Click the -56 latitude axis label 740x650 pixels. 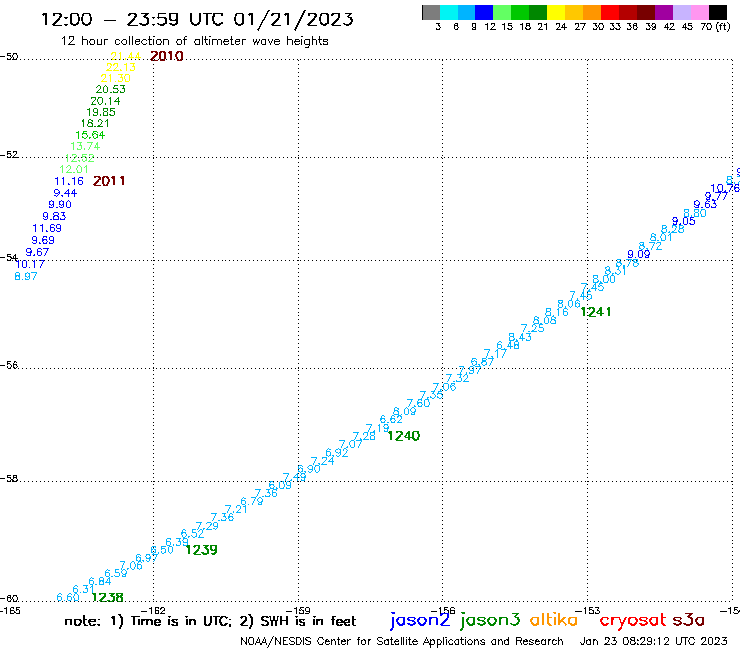(8, 365)
